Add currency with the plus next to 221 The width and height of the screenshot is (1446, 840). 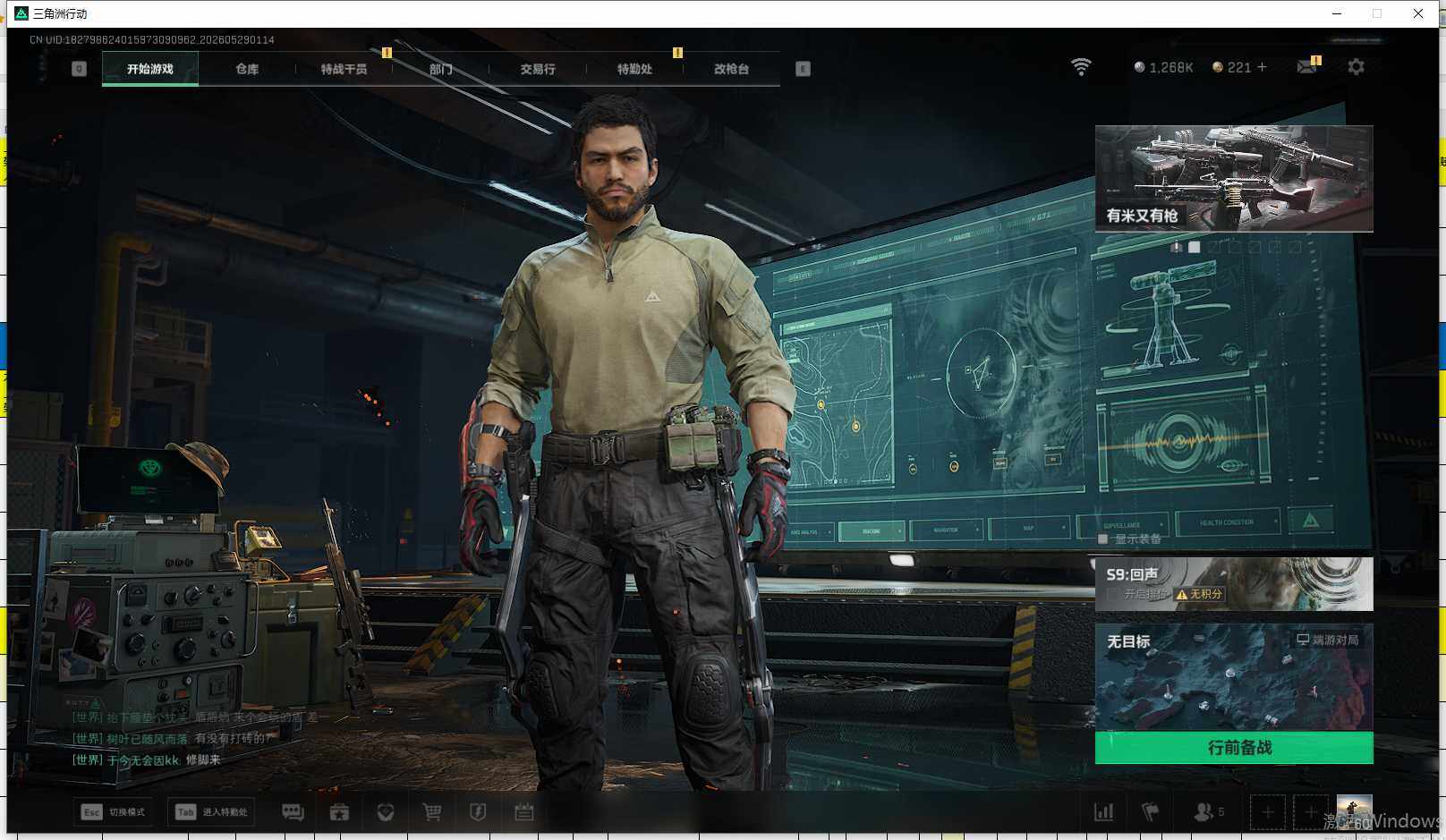[x=1262, y=67]
